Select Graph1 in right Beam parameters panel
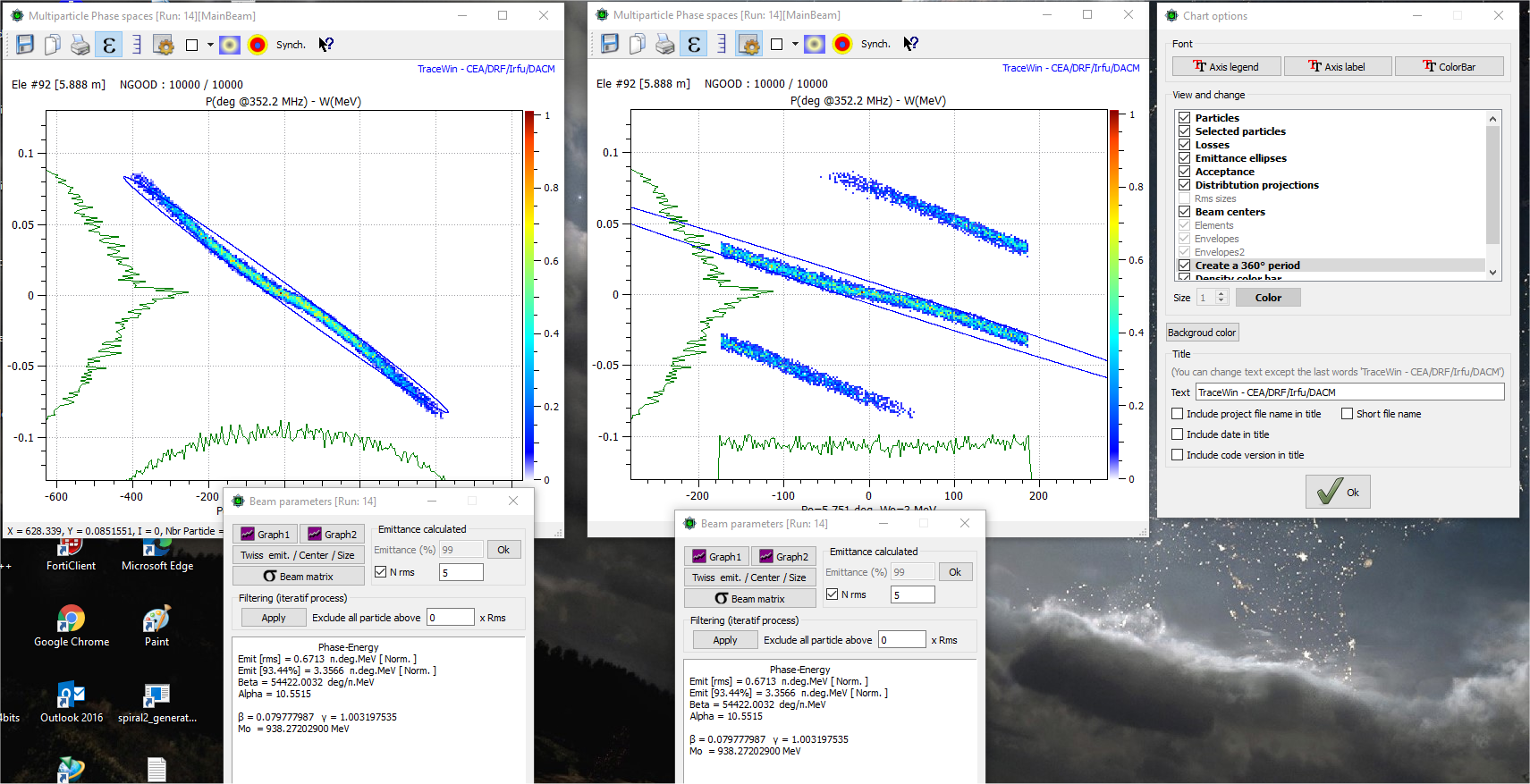The image size is (1530, 784). 716,557
